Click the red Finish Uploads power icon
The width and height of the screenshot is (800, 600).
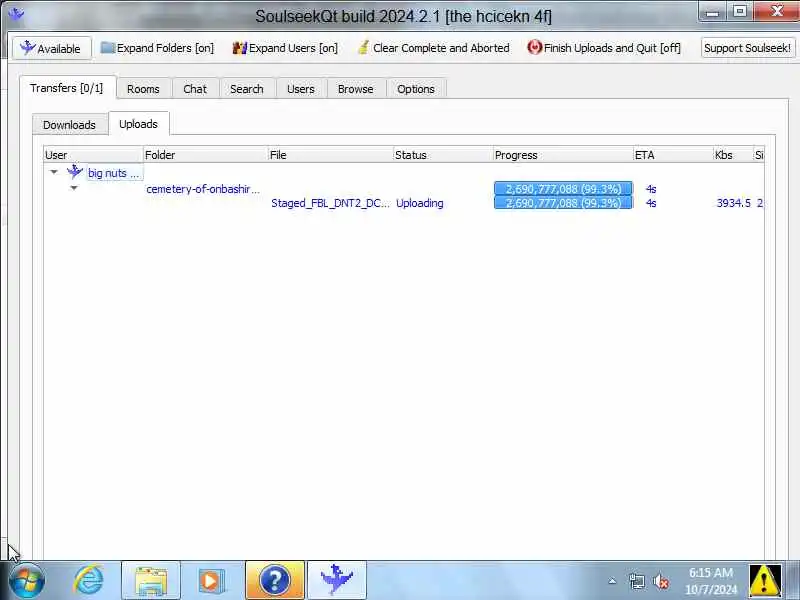[534, 47]
